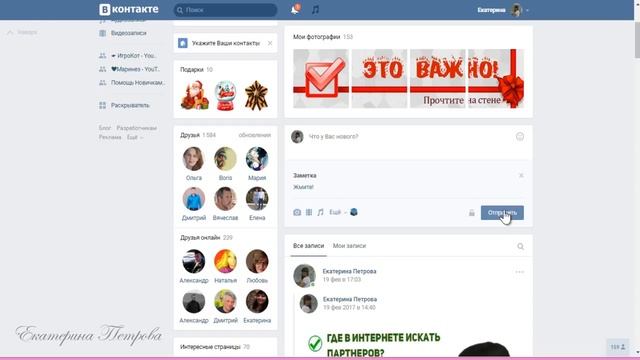Viewport: 640px width, 360px height.
Task: Open the Мои фотографии header
Action: (x=322, y=37)
